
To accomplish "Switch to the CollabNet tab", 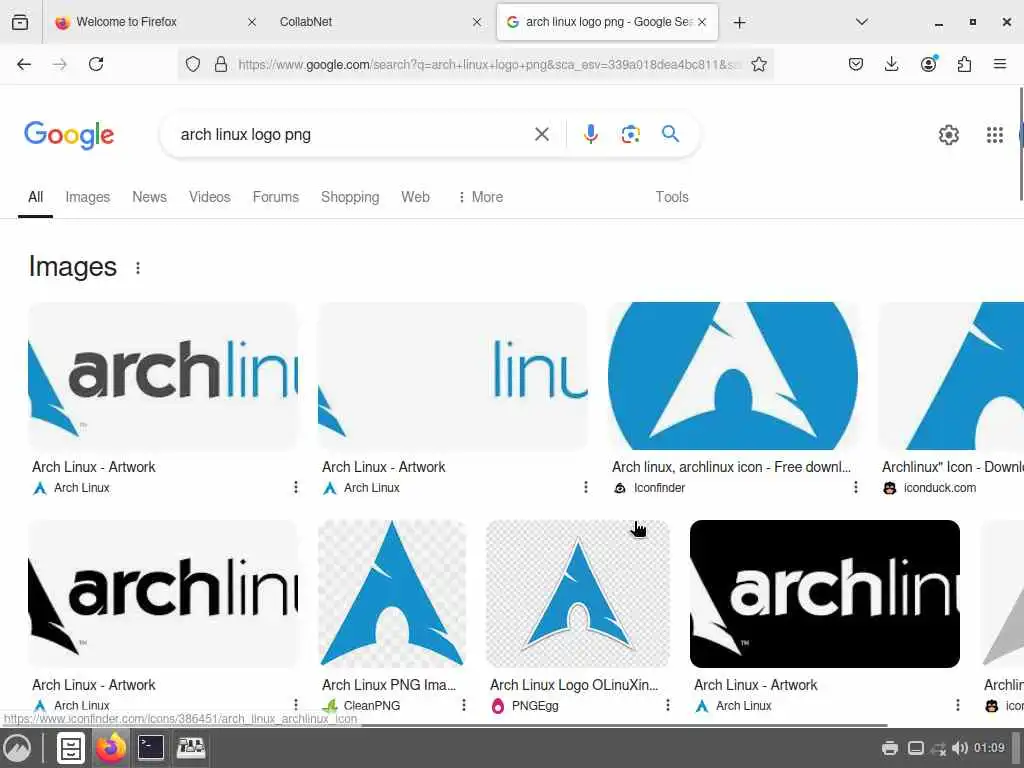I will pyautogui.click(x=379, y=22).
